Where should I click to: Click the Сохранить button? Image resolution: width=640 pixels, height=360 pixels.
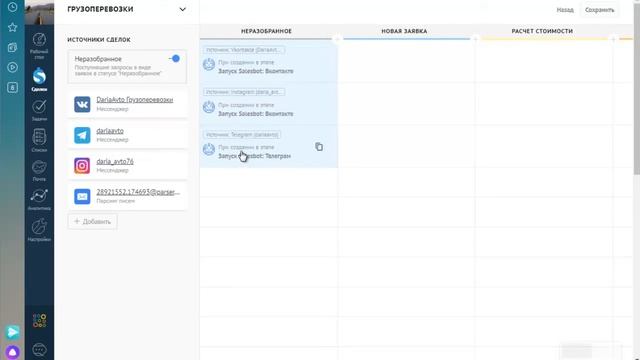point(599,10)
